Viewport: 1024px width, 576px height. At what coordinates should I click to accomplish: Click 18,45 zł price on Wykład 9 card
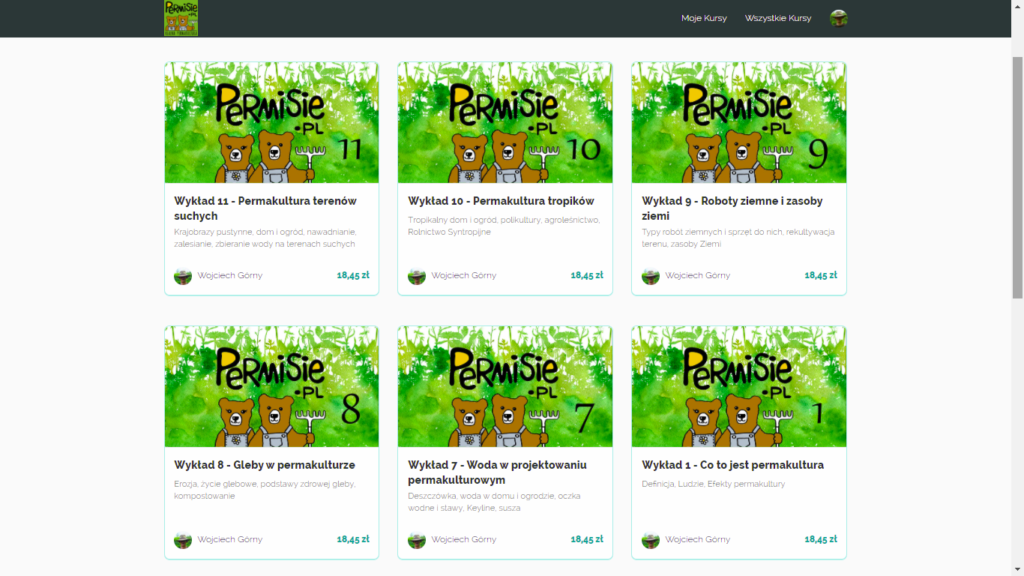tap(821, 276)
